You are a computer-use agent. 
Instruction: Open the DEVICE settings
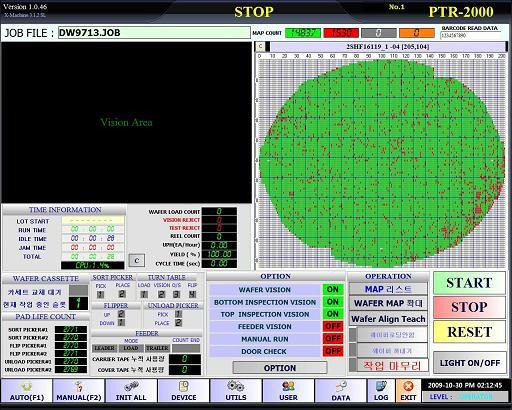(x=184, y=391)
